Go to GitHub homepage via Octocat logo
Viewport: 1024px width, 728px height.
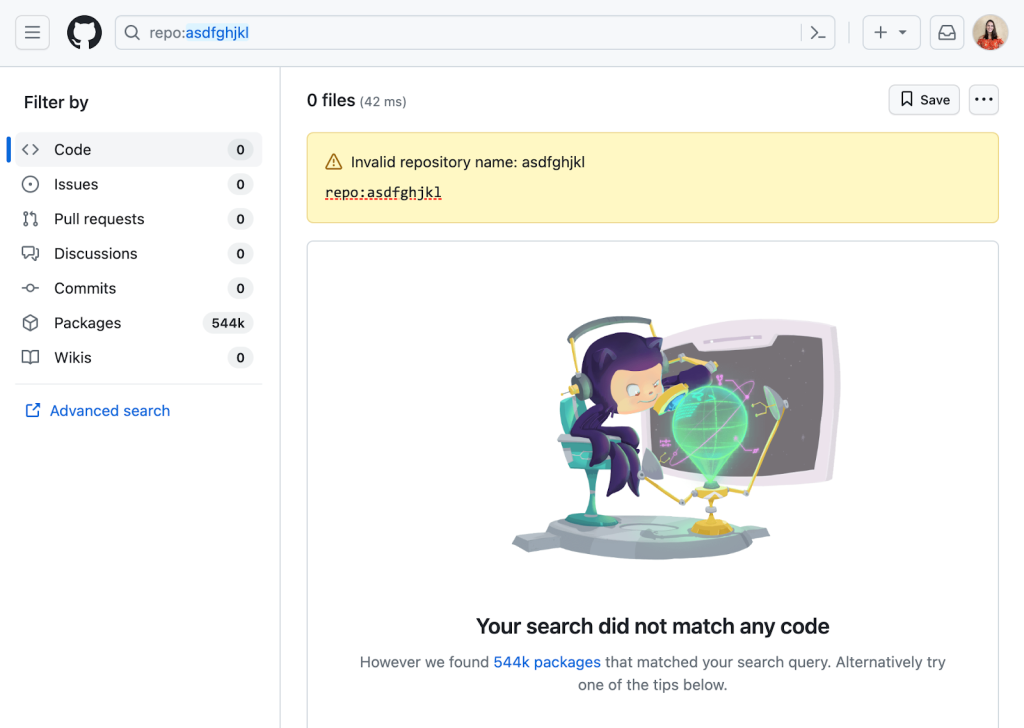pos(85,33)
